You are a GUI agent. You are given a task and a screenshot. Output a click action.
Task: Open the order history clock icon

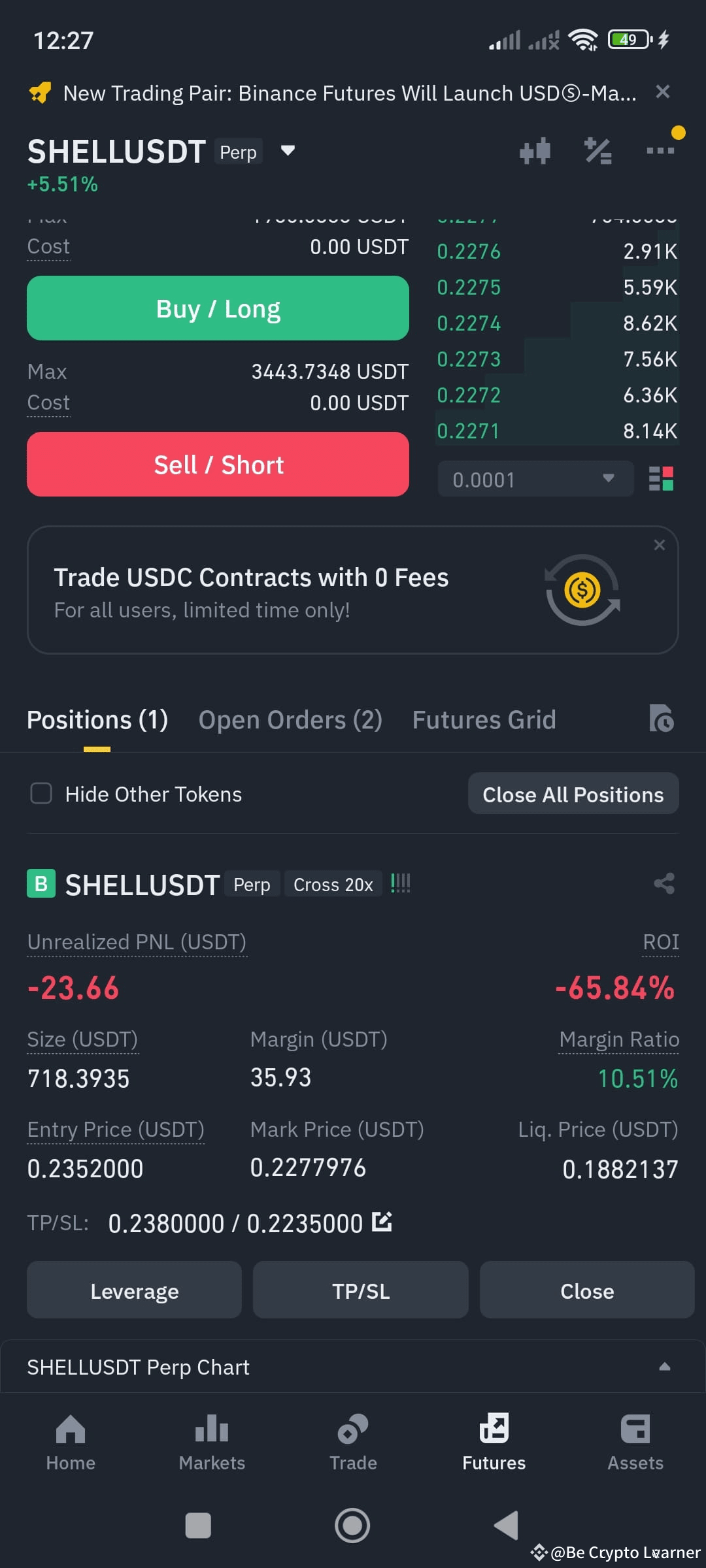(662, 719)
